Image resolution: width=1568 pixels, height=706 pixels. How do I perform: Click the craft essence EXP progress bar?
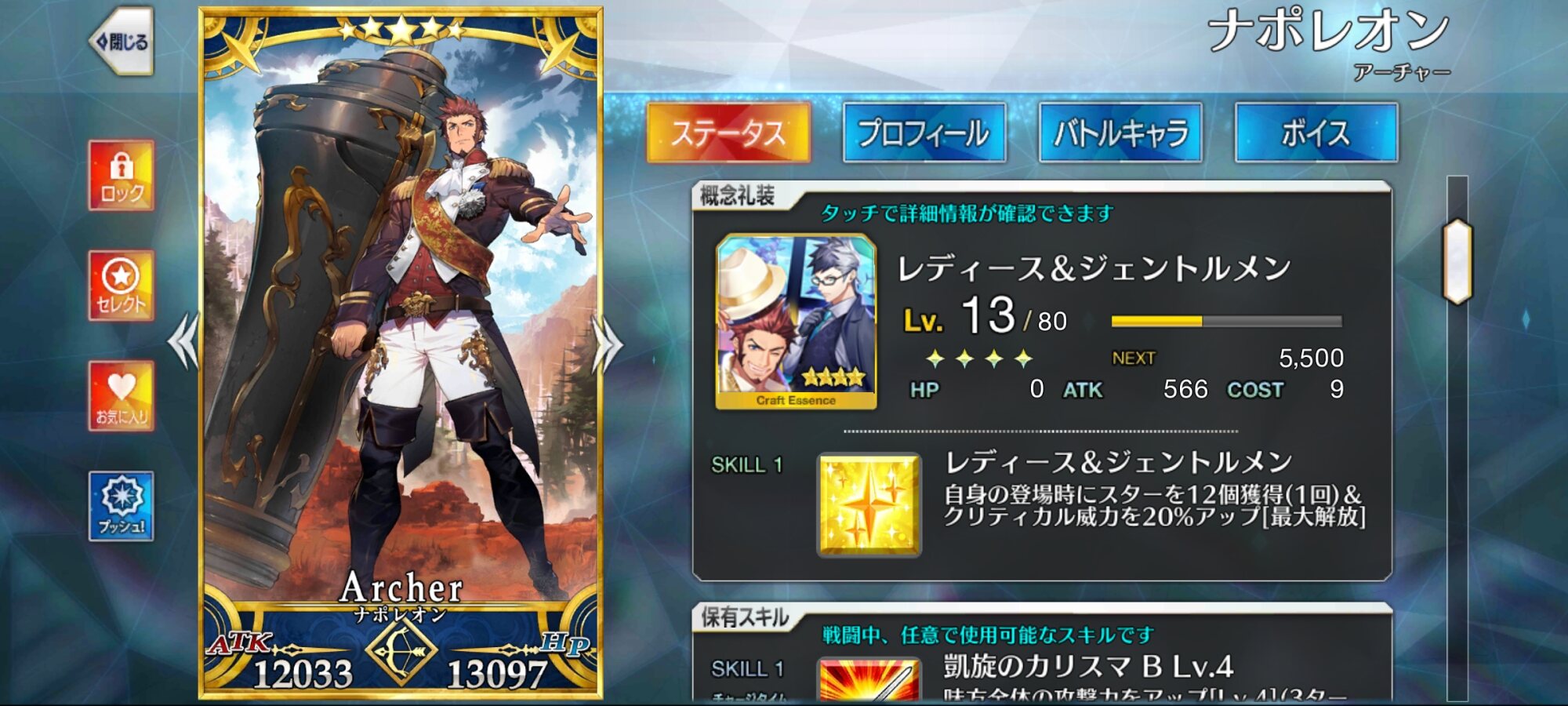1226,321
